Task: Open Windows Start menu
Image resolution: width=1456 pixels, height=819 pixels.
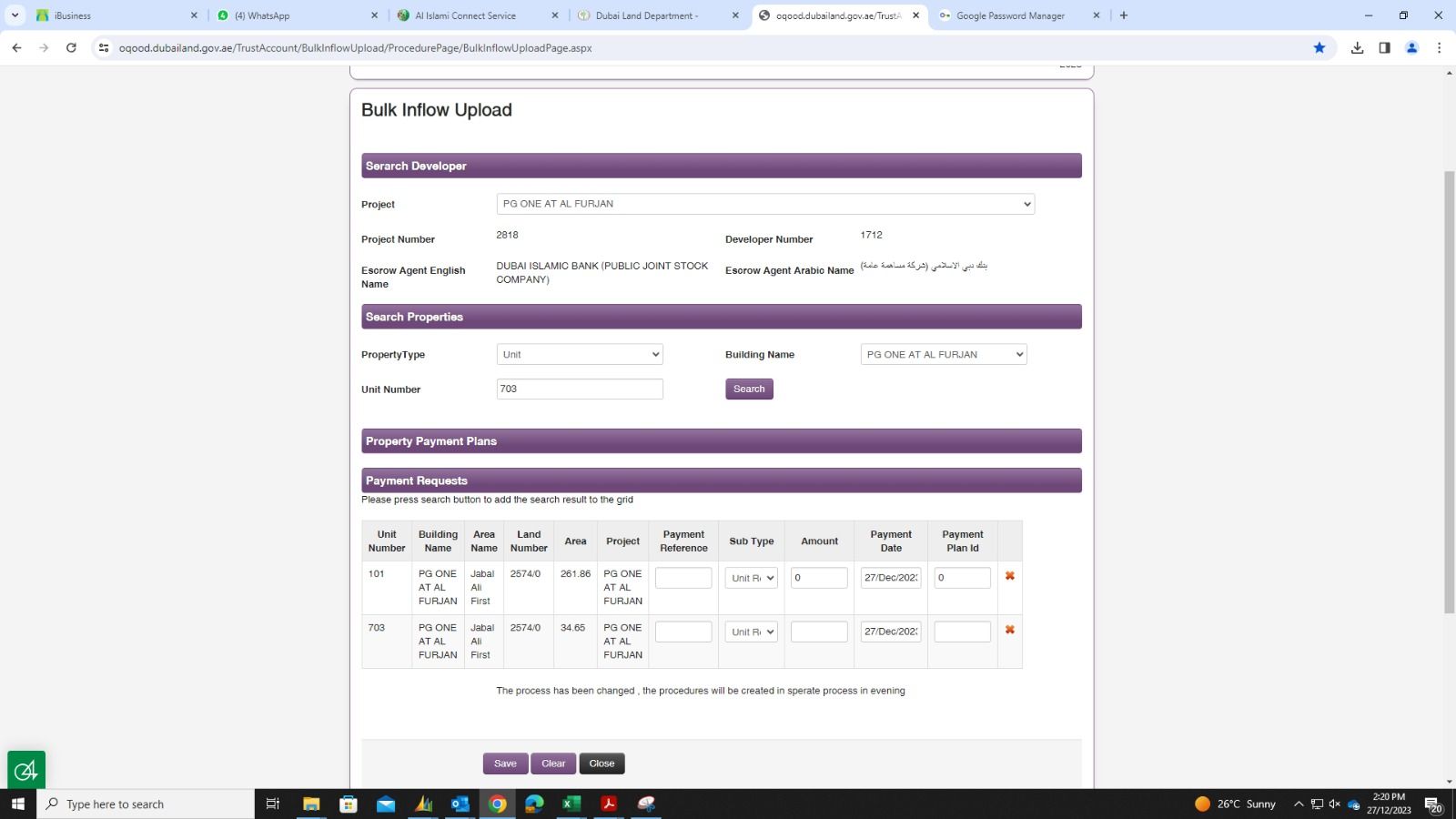Action: [18, 804]
